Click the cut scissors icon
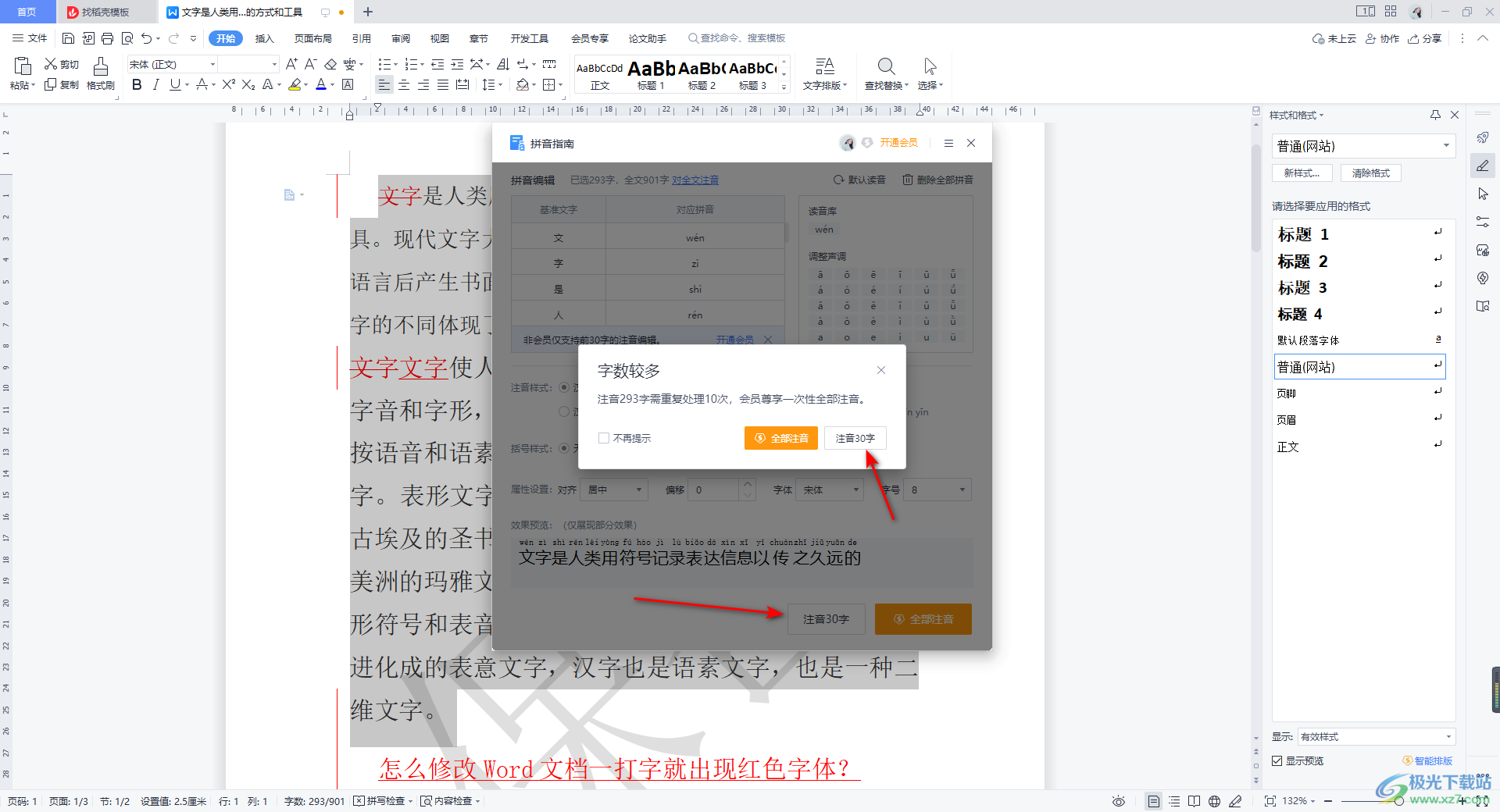This screenshot has height=812, width=1500. 51,64
